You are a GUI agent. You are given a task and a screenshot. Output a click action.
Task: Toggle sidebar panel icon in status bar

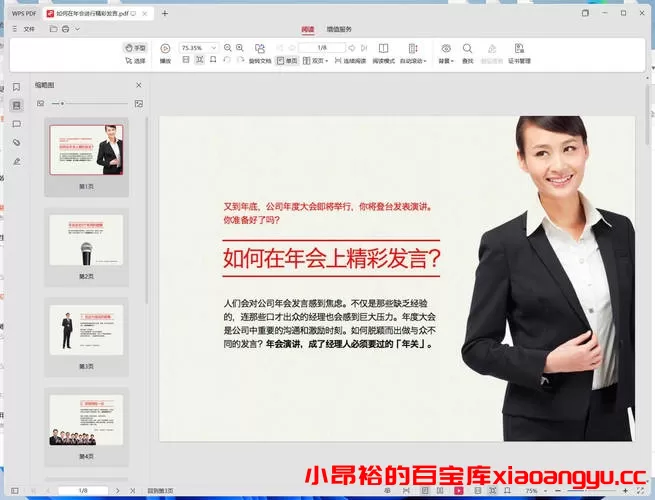15,491
